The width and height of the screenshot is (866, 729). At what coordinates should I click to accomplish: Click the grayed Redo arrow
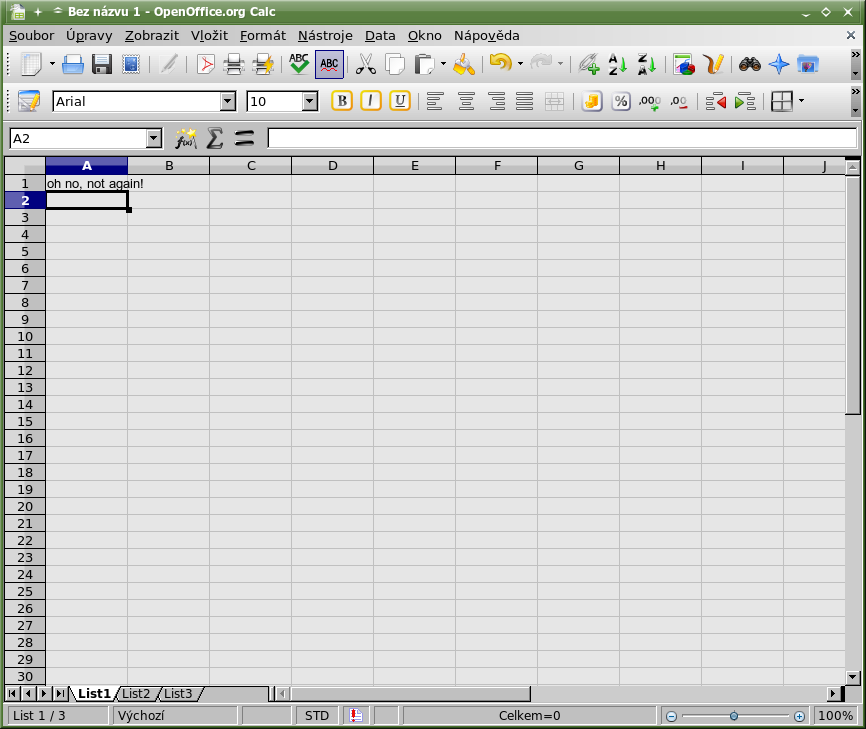[x=541, y=63]
